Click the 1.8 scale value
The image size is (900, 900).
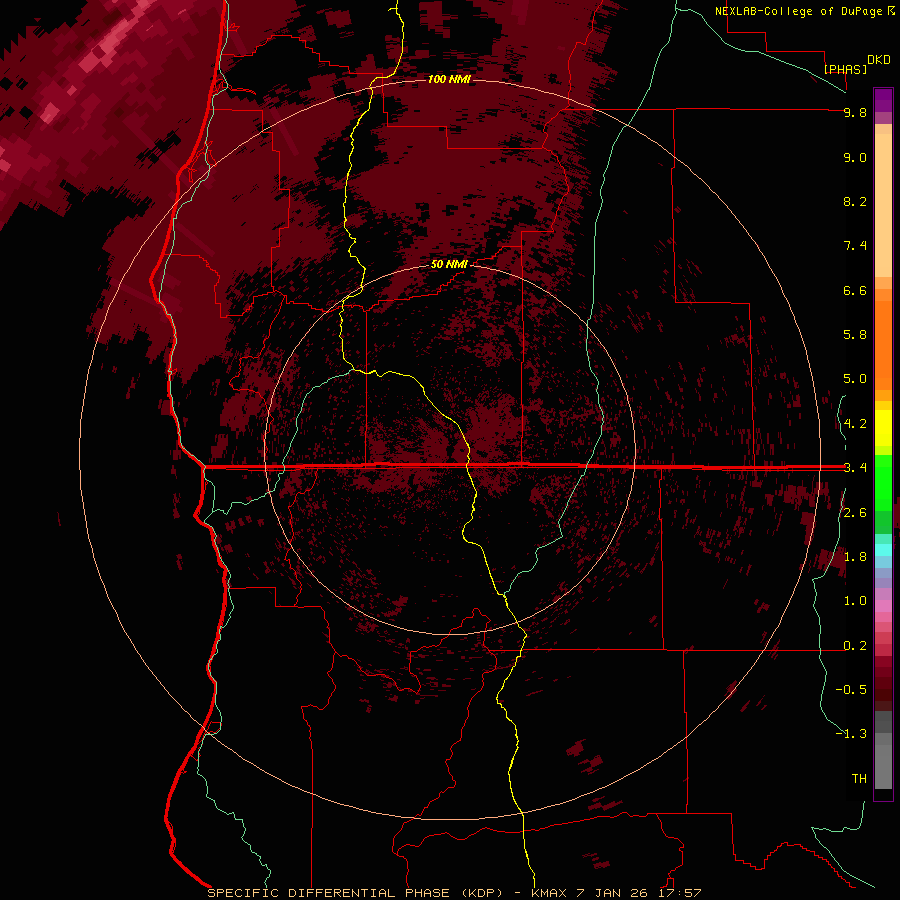(x=855, y=557)
